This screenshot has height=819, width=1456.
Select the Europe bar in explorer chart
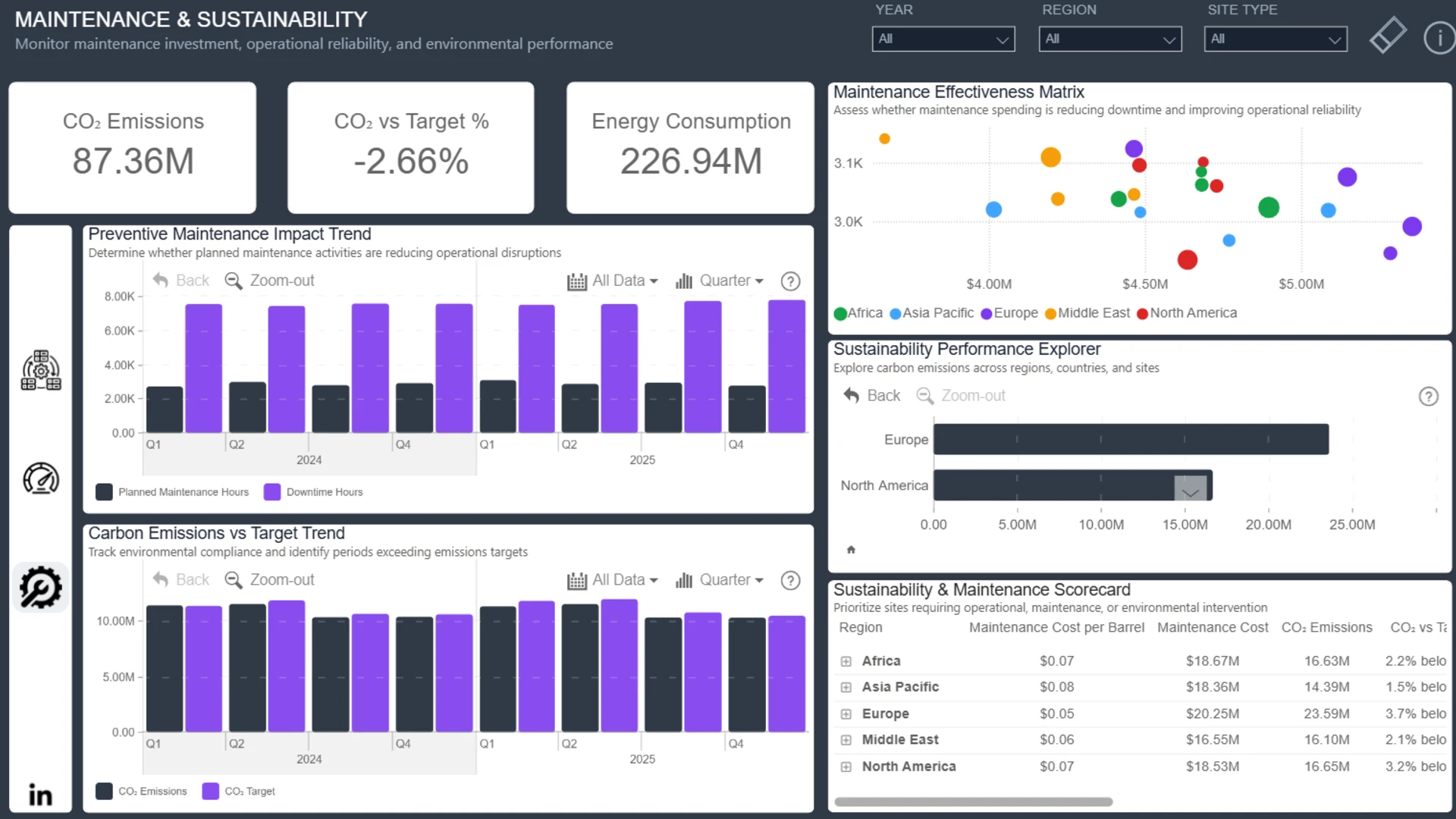[1131, 439]
